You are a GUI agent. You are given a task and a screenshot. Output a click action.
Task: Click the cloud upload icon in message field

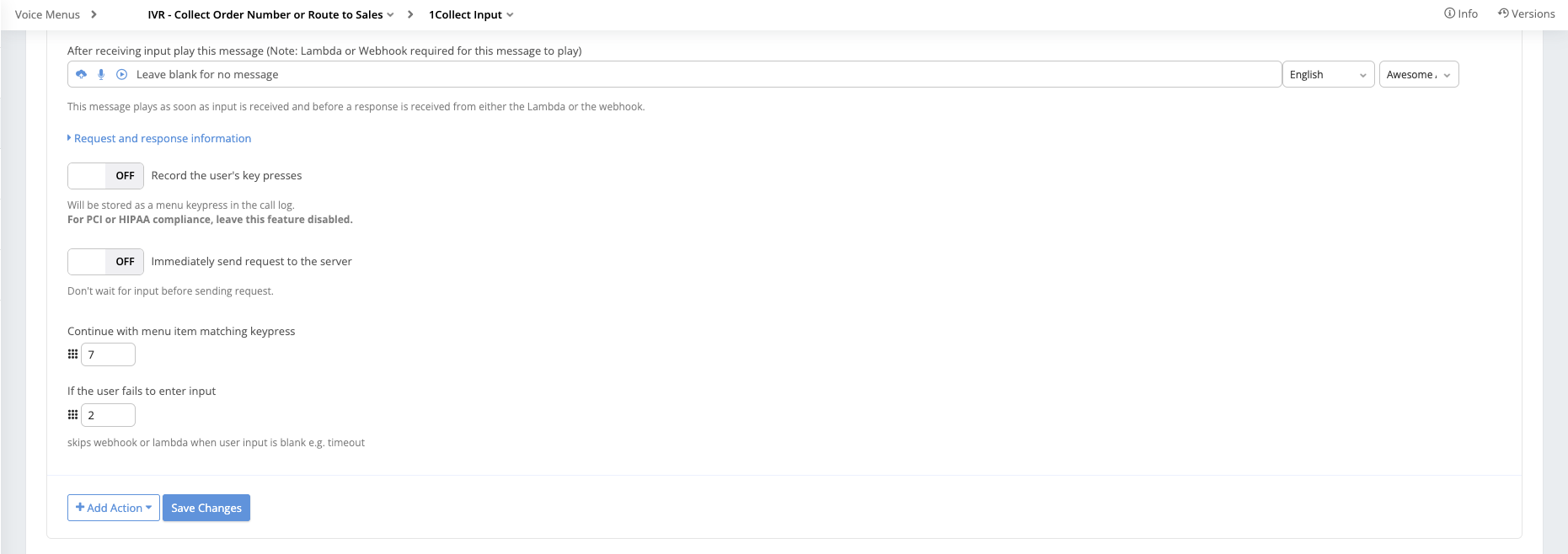[81, 74]
